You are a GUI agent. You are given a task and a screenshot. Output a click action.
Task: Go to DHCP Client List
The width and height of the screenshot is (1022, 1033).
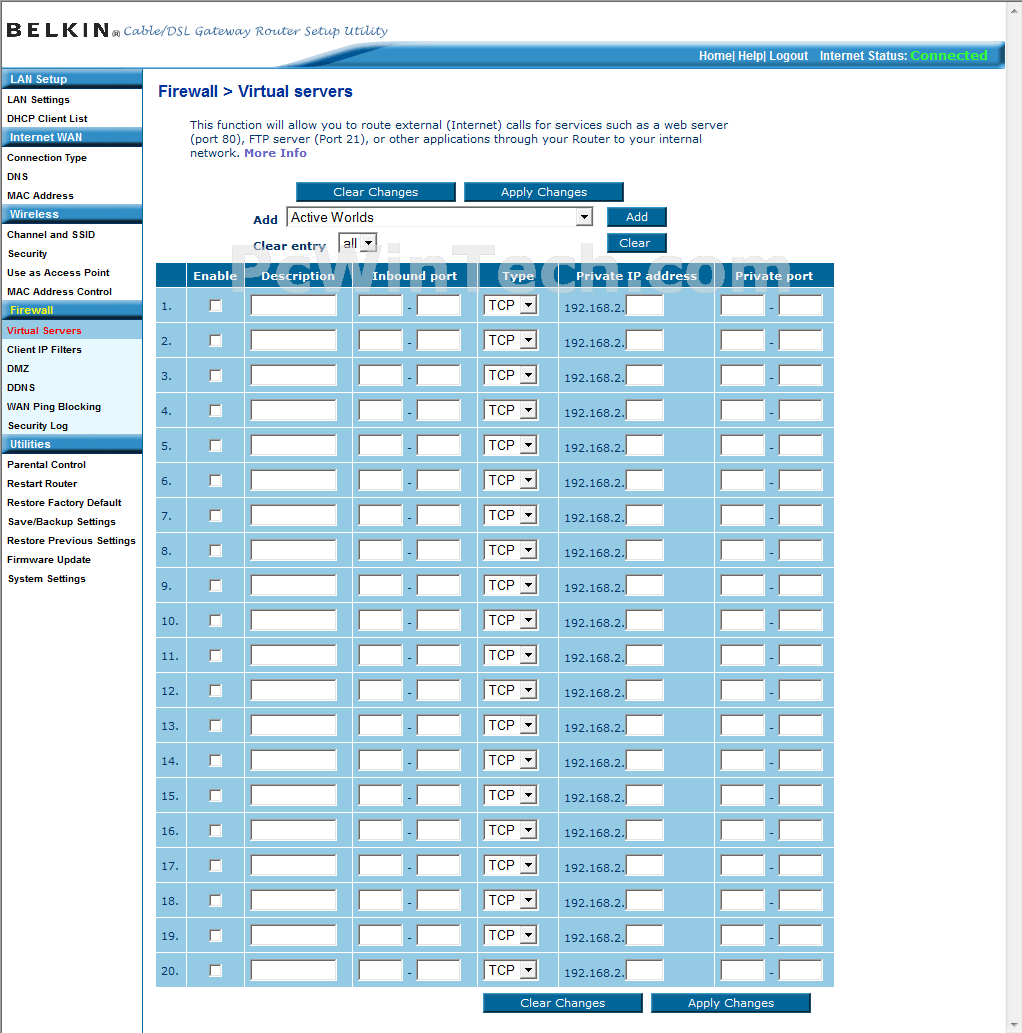pos(47,119)
